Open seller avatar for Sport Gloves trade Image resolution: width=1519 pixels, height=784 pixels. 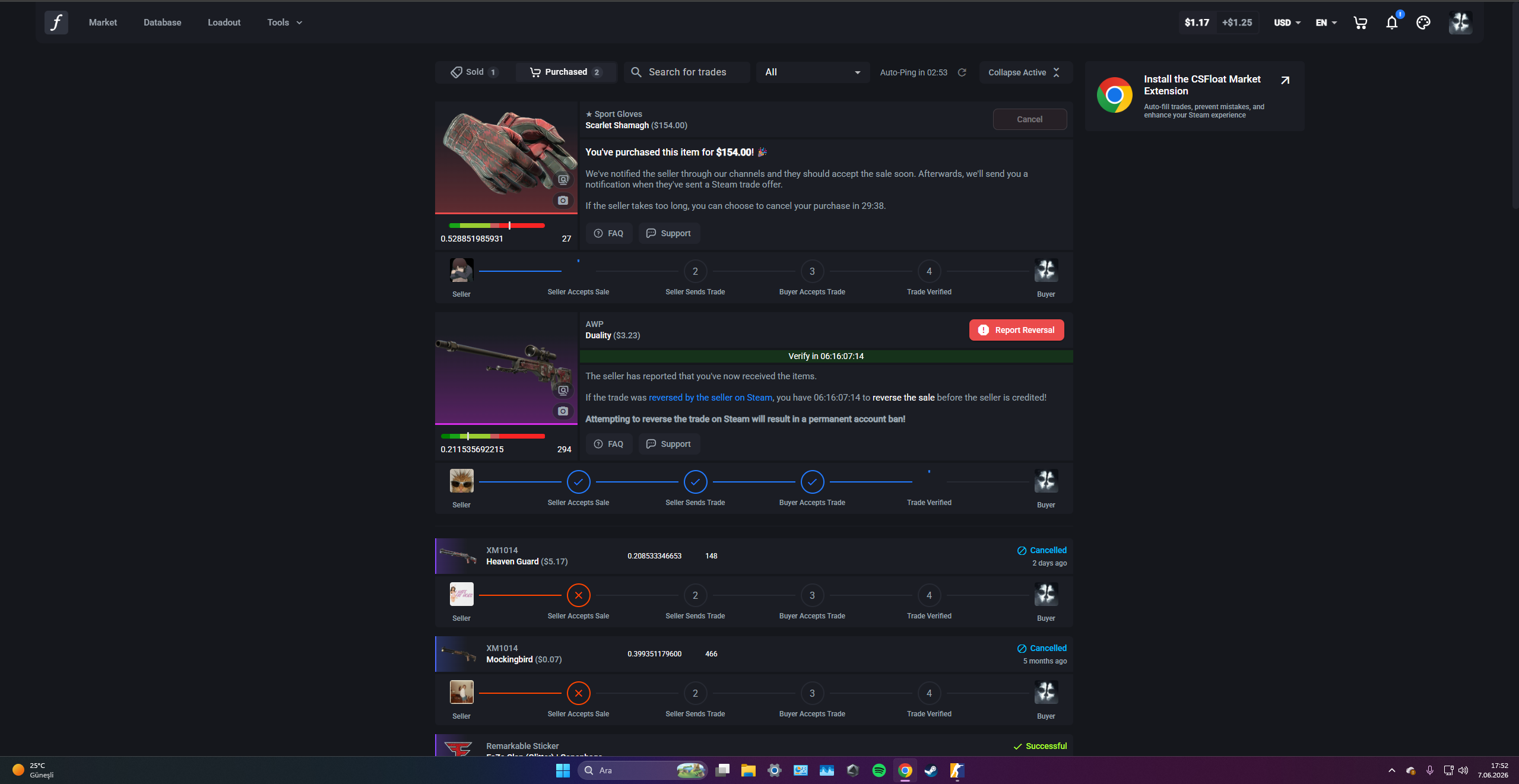pos(461,270)
